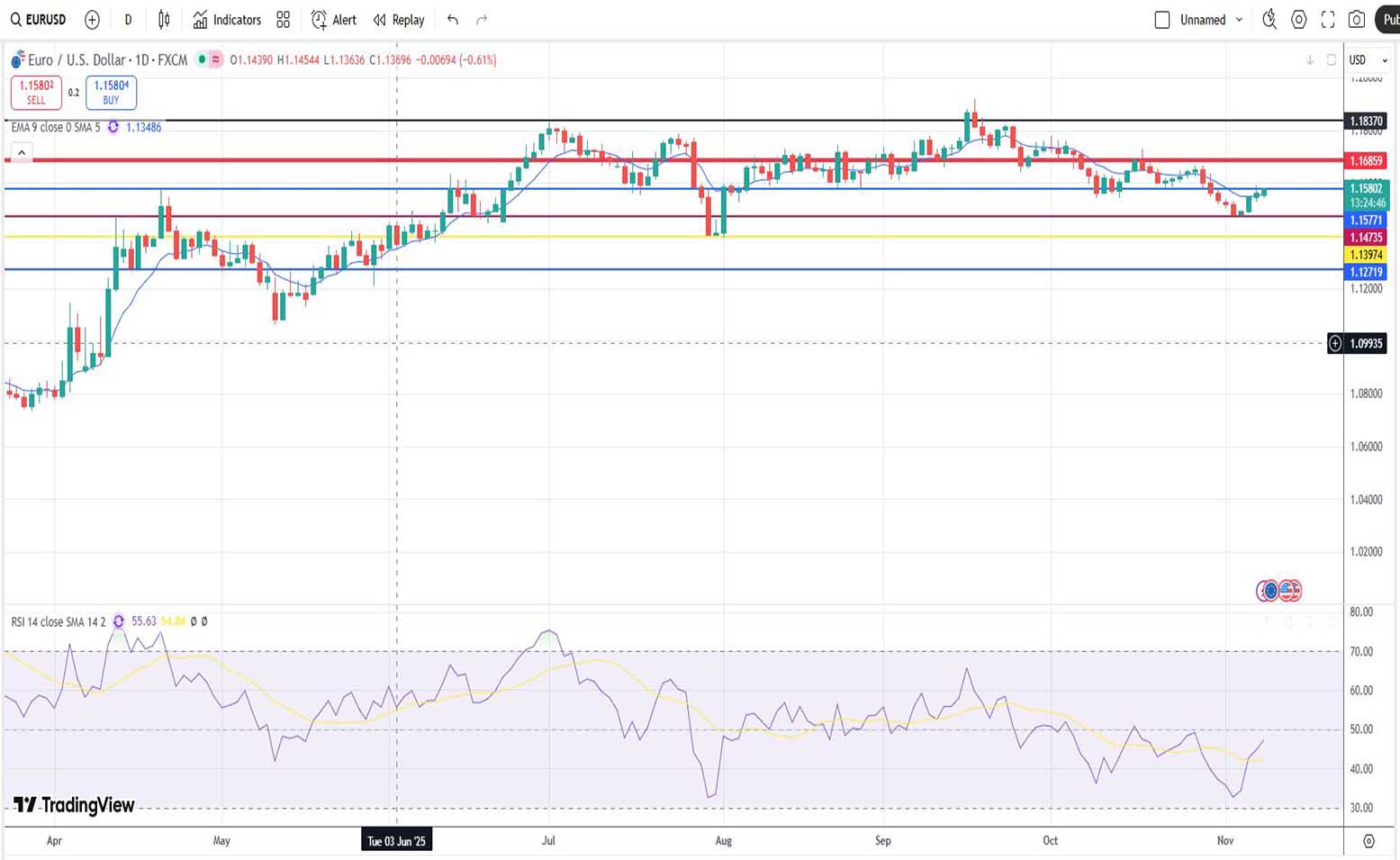Open the USD currency dropdown
Image resolution: width=1400 pixels, height=860 pixels.
pos(1368,60)
